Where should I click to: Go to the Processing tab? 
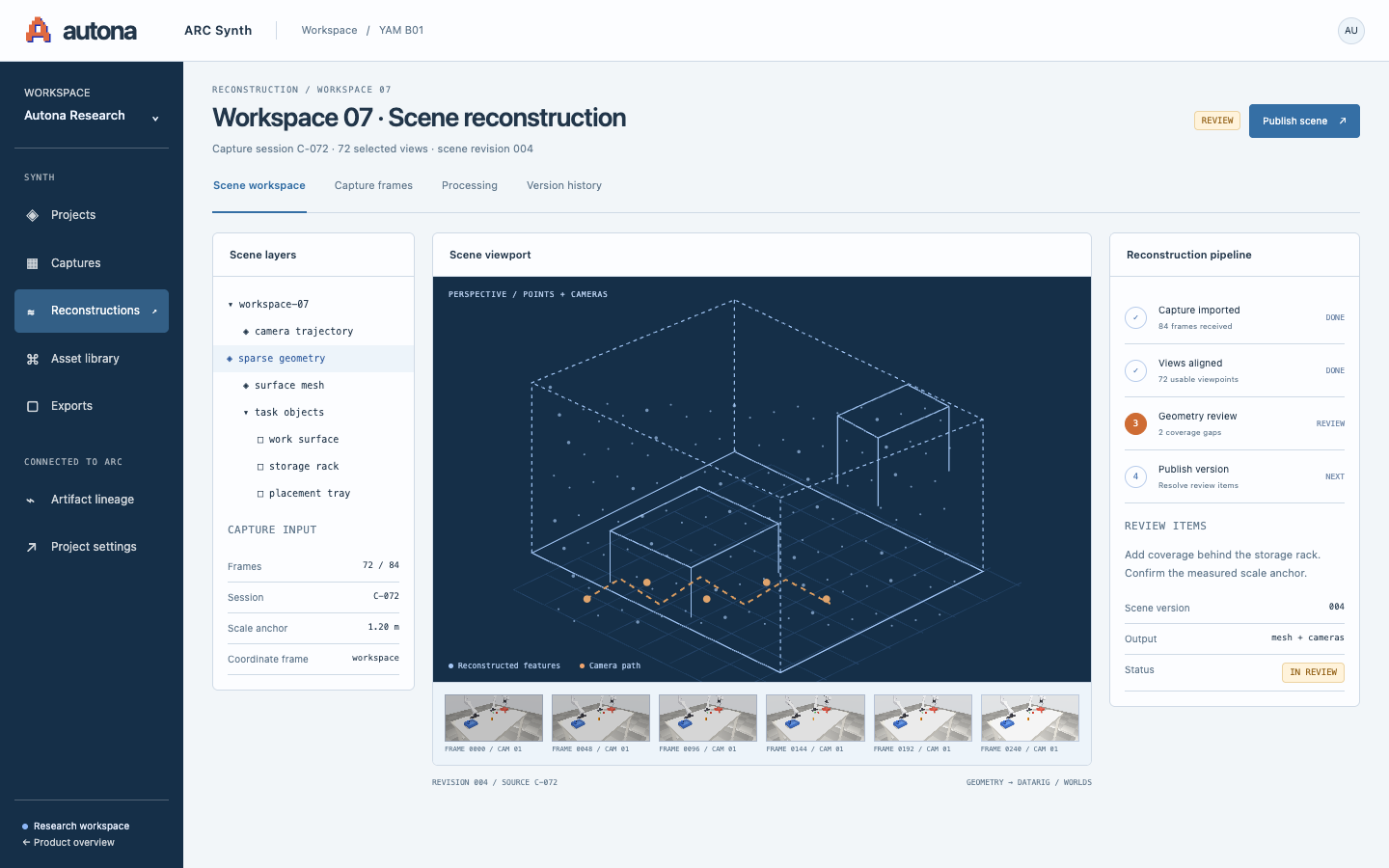click(470, 185)
